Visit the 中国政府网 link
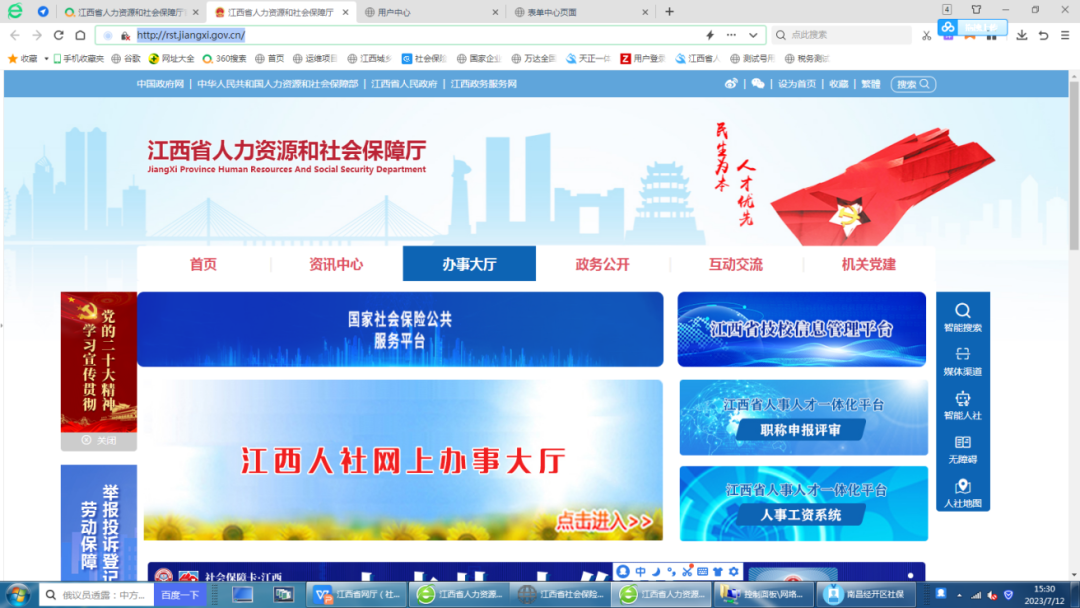Image resolution: width=1080 pixels, height=608 pixels. tap(160, 84)
